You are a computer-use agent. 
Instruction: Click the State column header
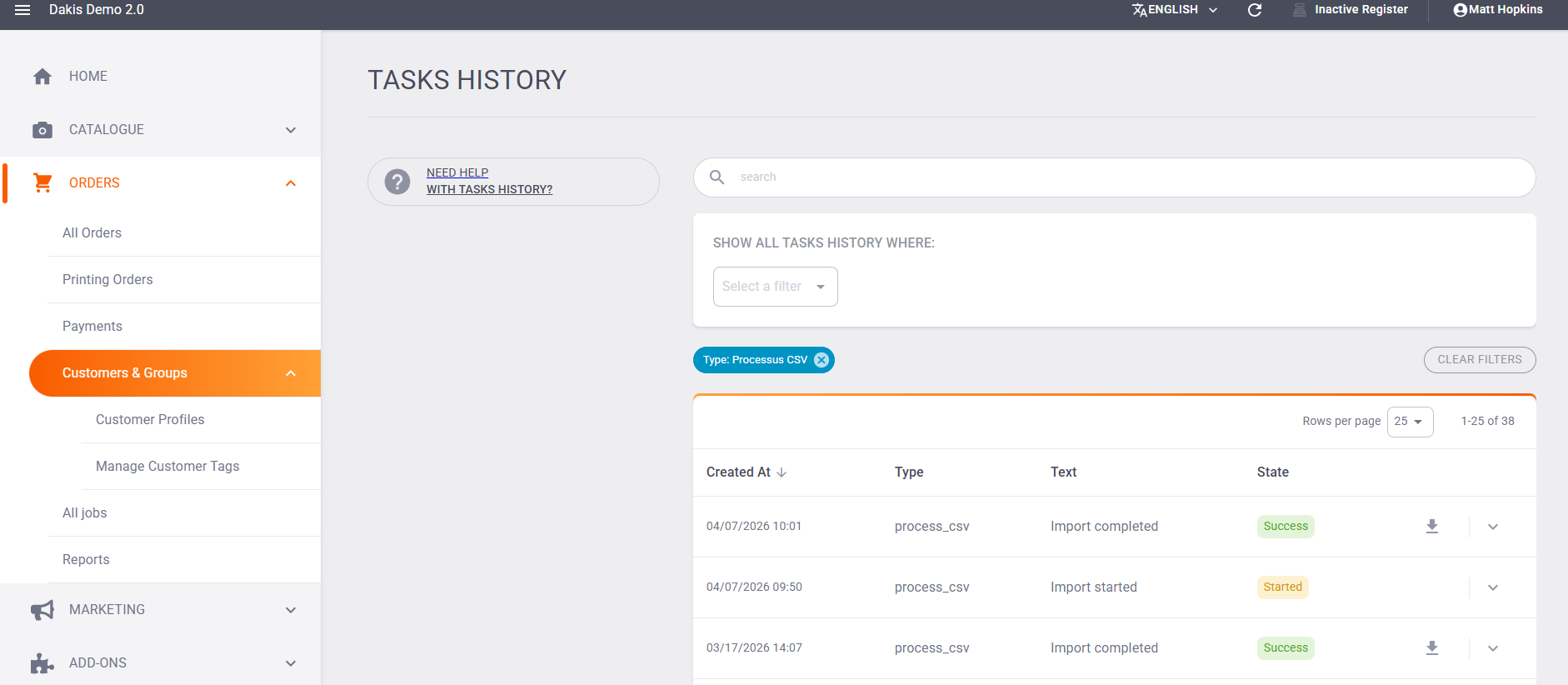pos(1273,472)
